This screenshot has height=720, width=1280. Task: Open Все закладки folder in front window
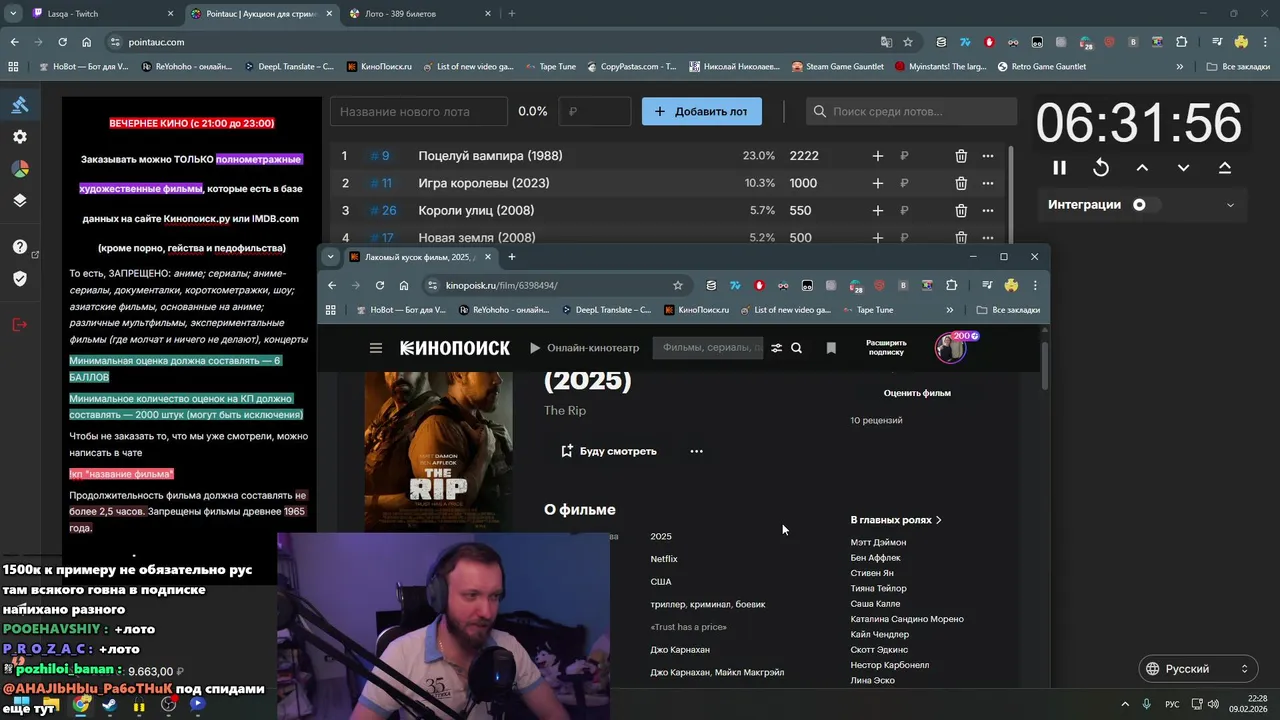pos(1008,310)
